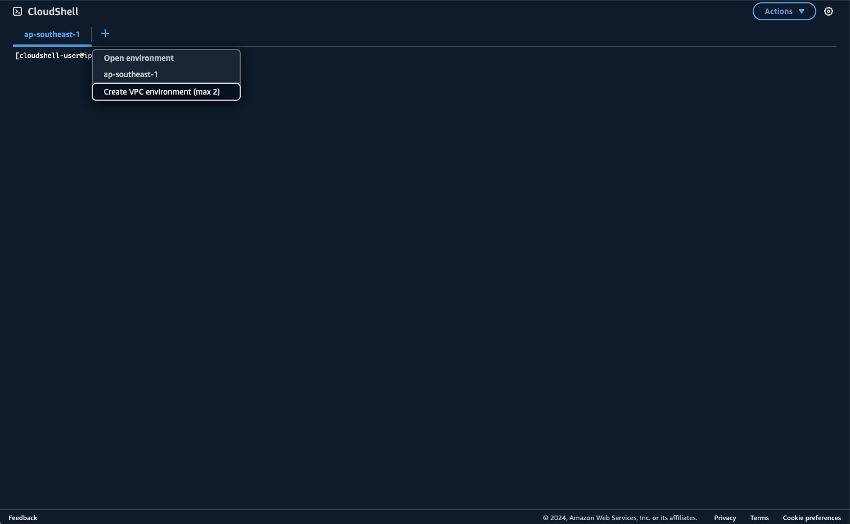The image size is (850, 524).
Task: Open CloudShell preferences via the gear icon
Action: [x=828, y=12]
